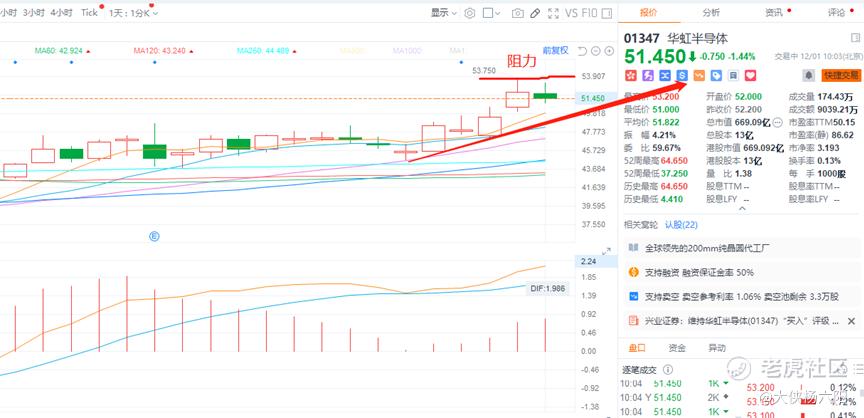Expand the 10:04 1K trade row arrow
Image resolution: width=864 pixels, height=418 pixels.
(x=726, y=383)
